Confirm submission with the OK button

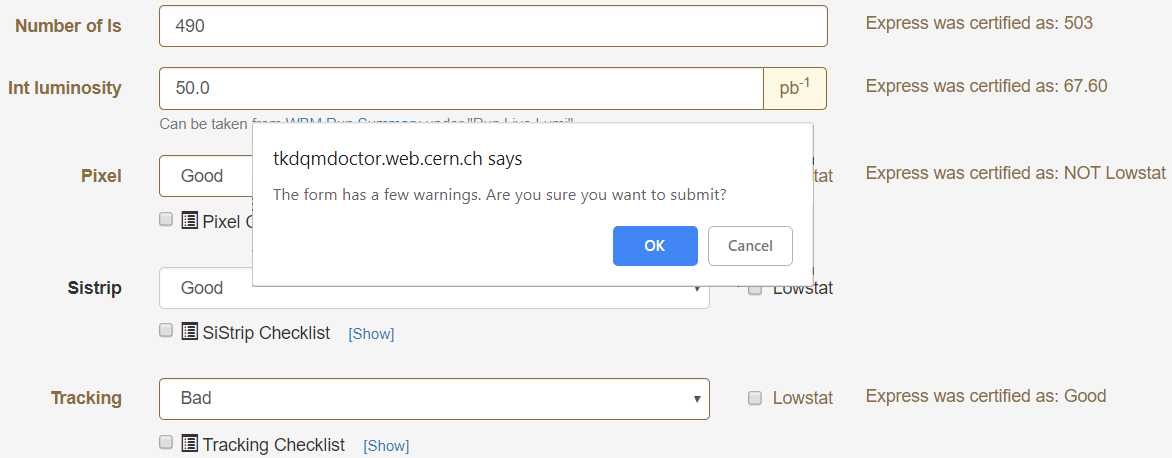tap(655, 246)
